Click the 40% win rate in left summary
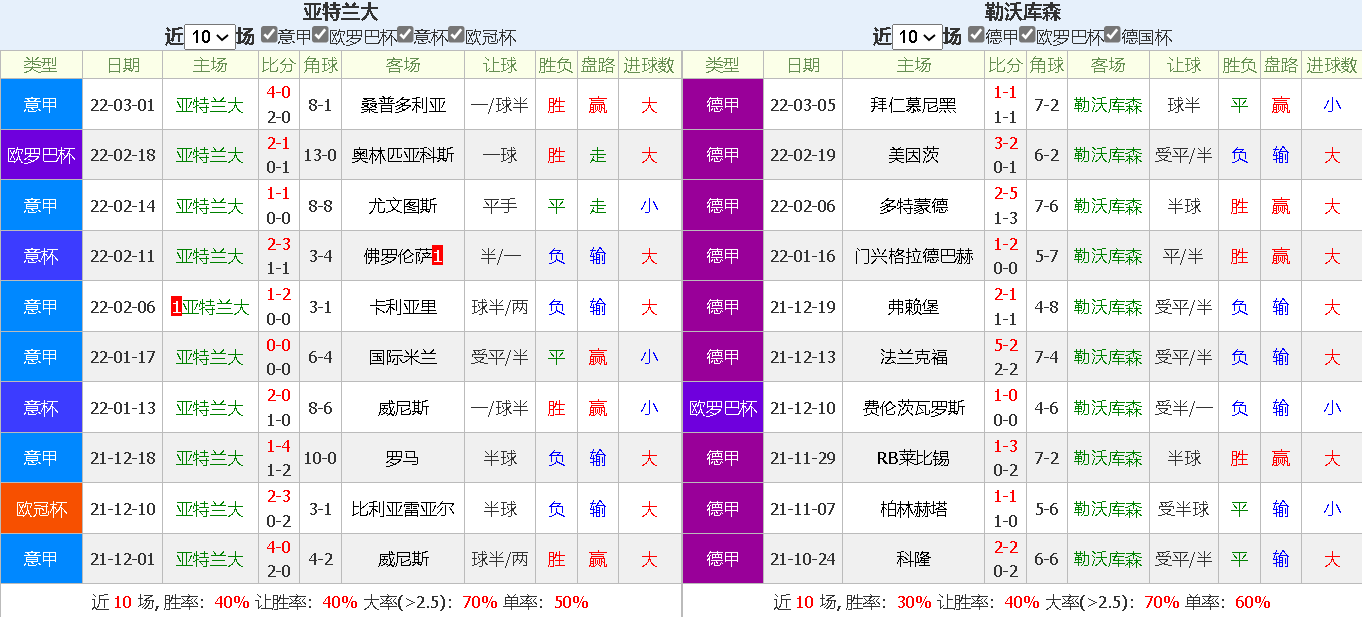The image size is (1362, 617). pos(232,602)
